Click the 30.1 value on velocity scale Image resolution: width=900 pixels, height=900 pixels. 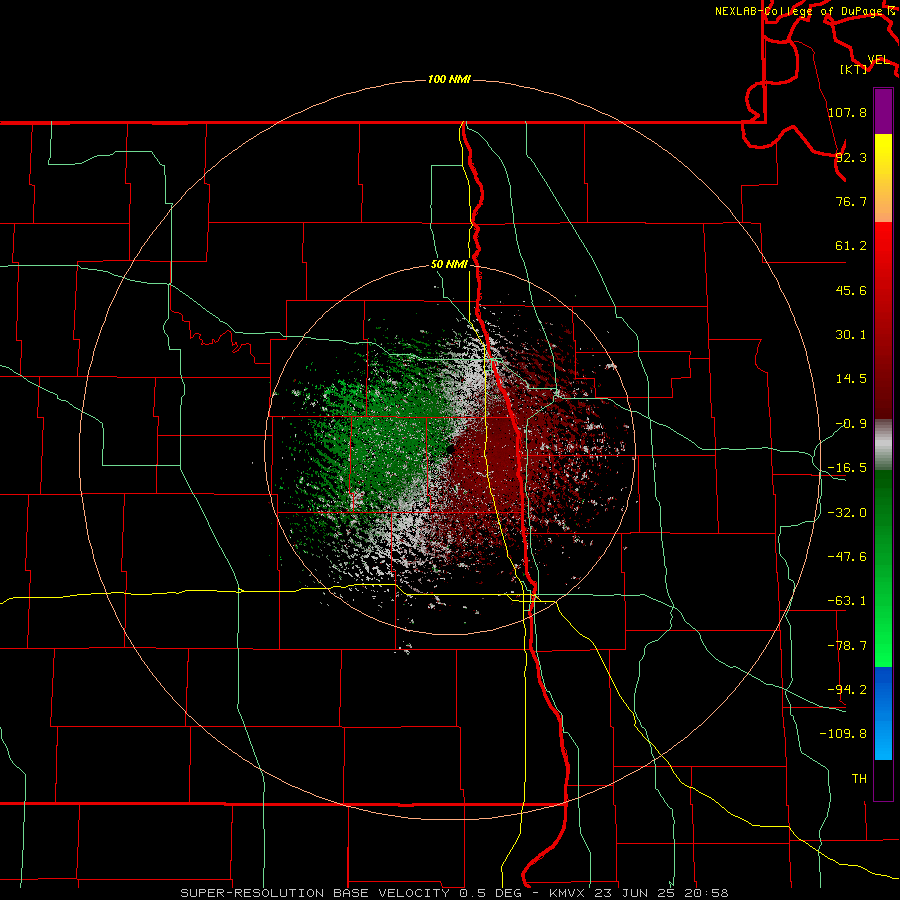pyautogui.click(x=851, y=335)
